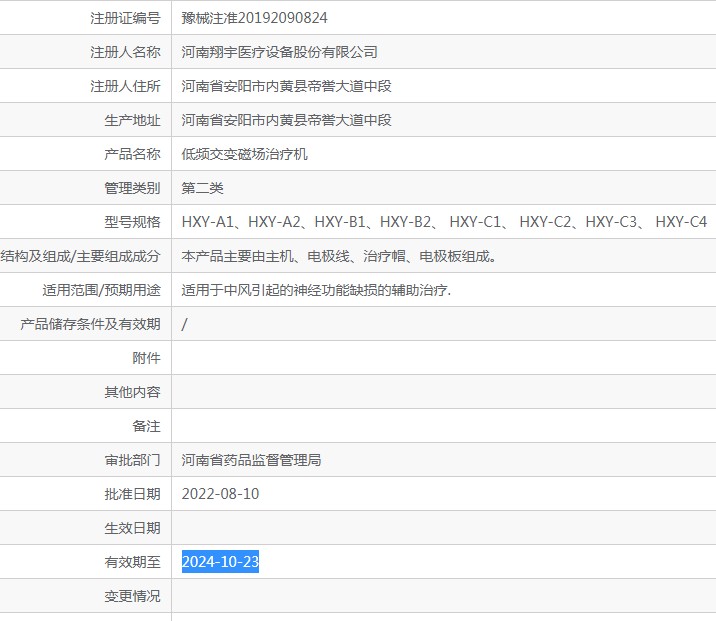Click the 附件 label
Image resolution: width=716 pixels, height=621 pixels.
pyautogui.click(x=147, y=358)
